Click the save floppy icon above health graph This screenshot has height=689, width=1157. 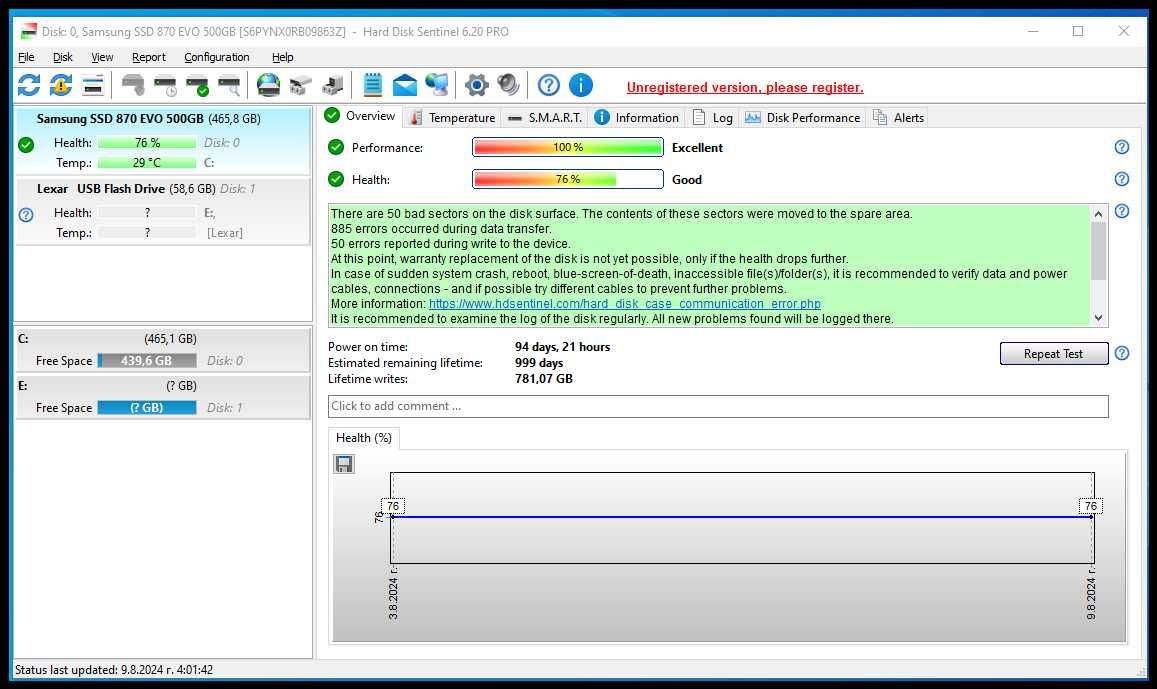(344, 464)
